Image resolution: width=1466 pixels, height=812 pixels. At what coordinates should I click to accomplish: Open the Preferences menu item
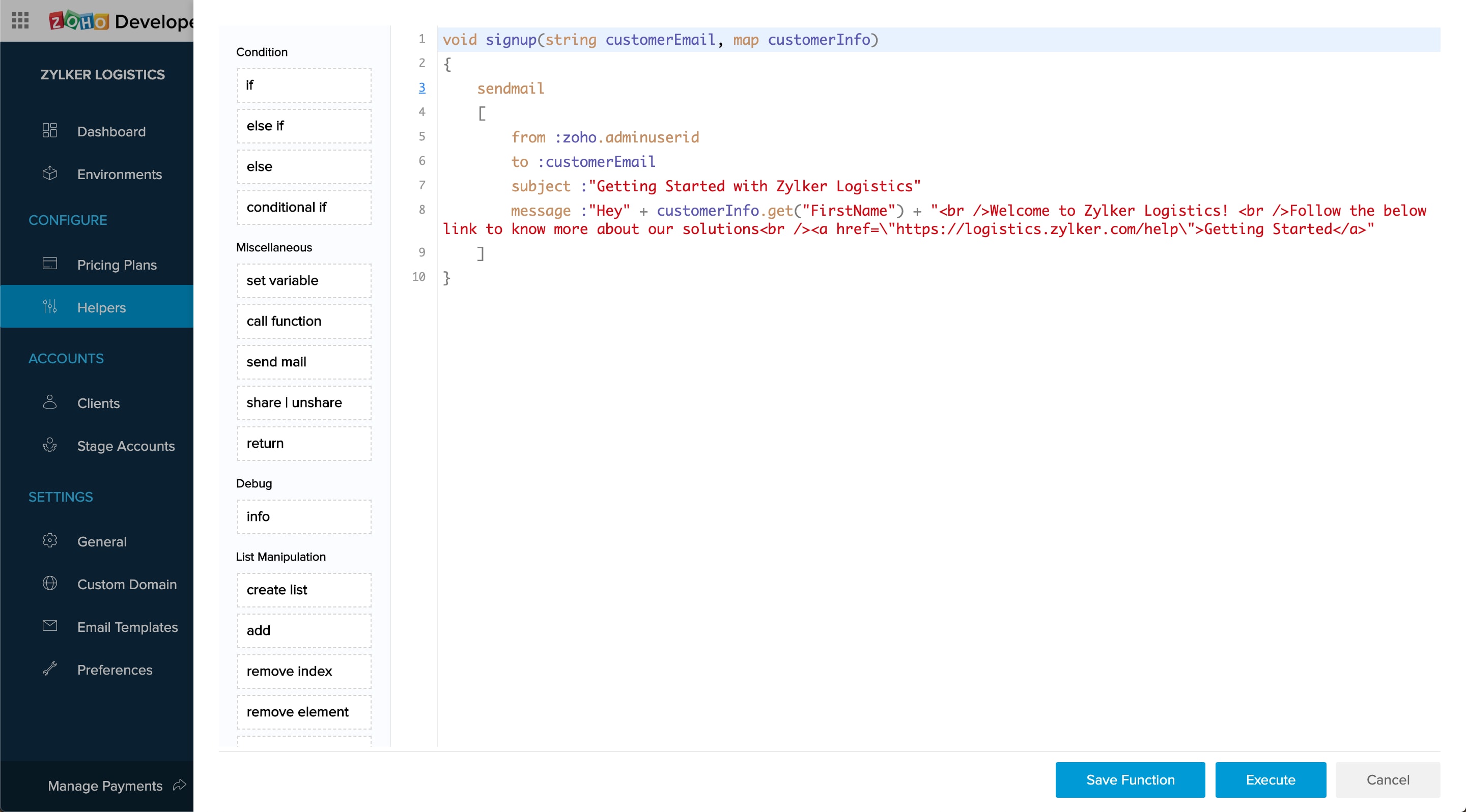coord(115,670)
